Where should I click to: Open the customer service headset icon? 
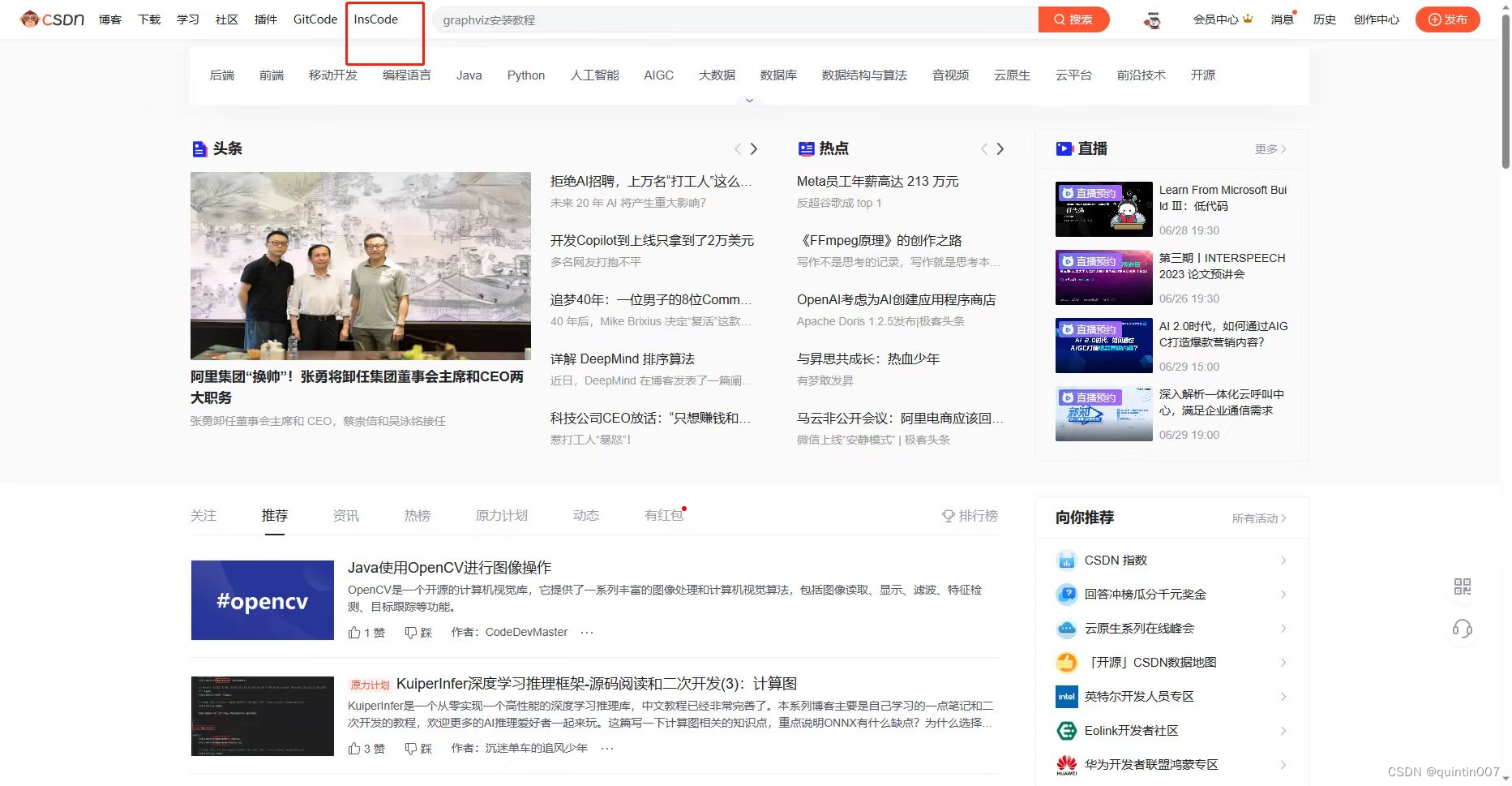tap(1463, 629)
